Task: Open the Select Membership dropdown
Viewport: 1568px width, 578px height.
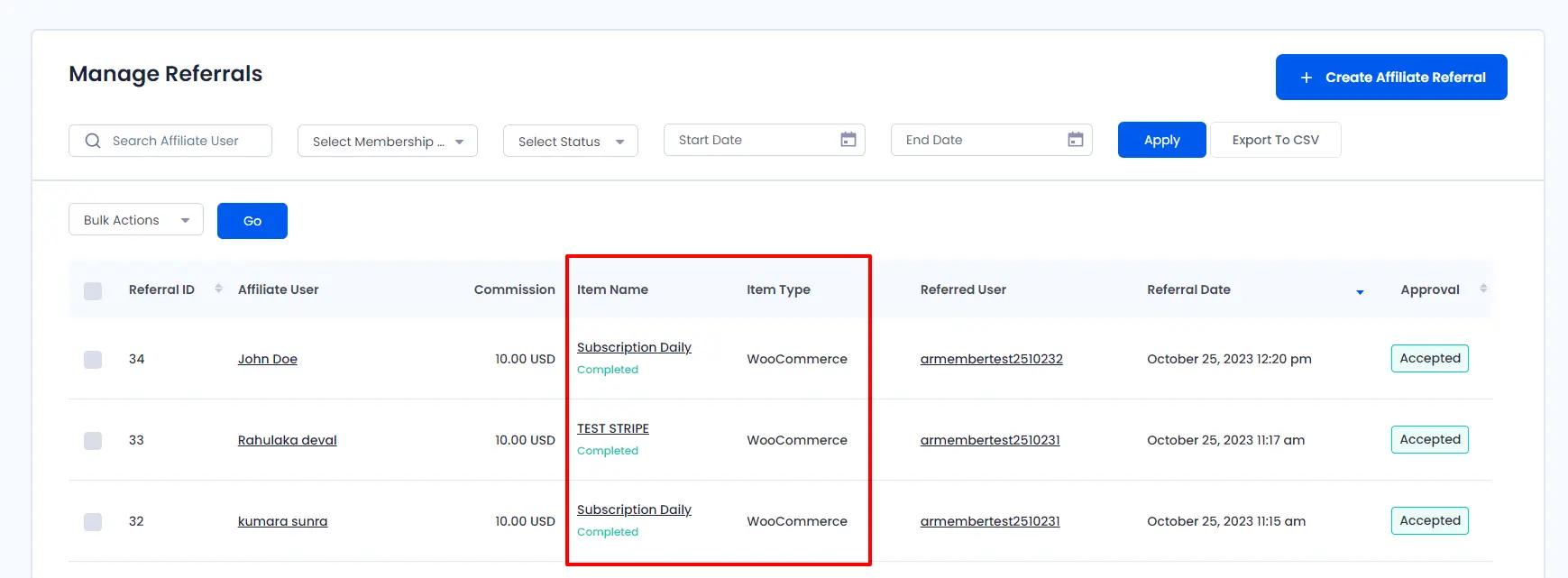Action: (x=387, y=142)
